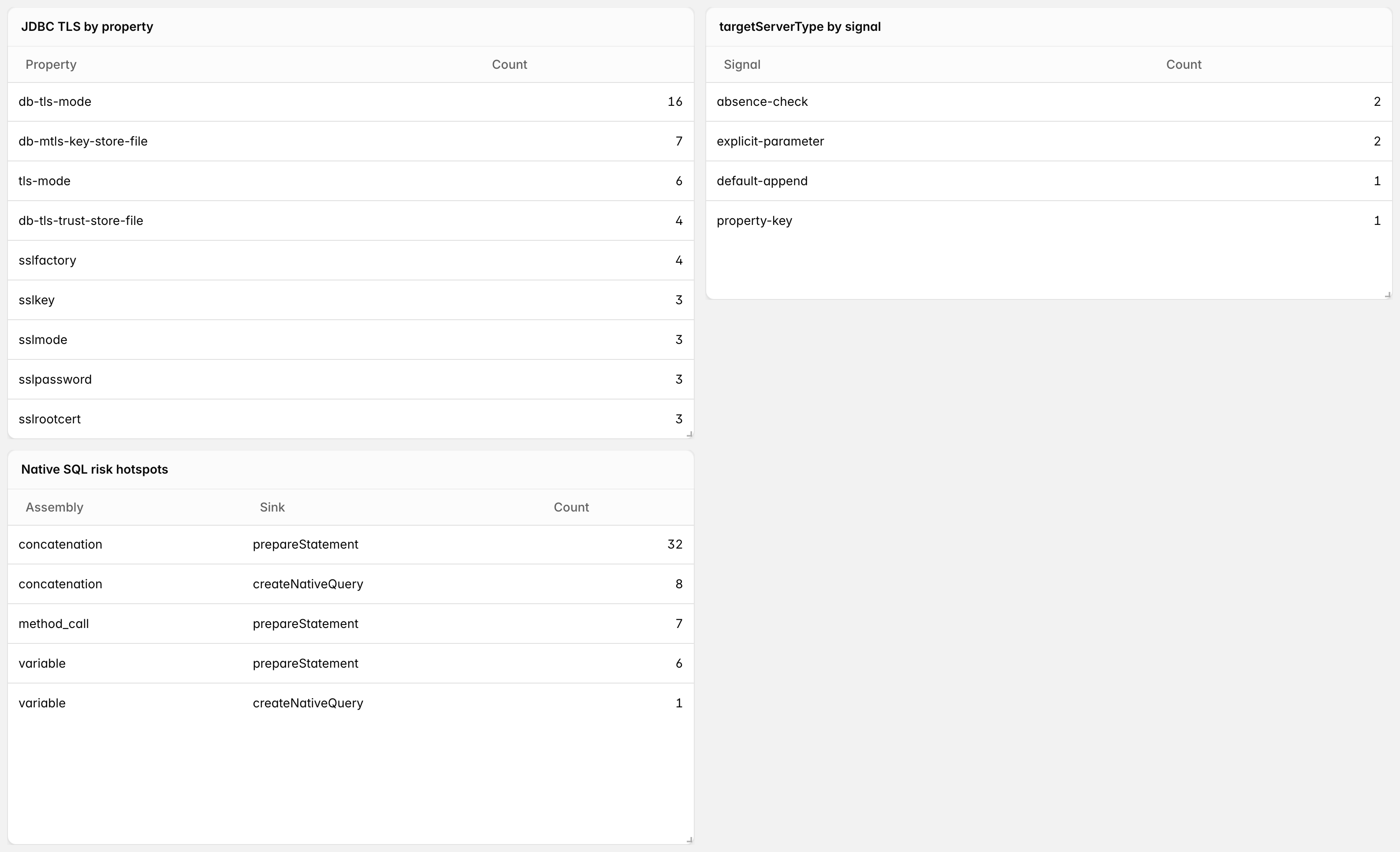Select the default-append signal row
The image size is (1400, 852).
(x=1049, y=181)
